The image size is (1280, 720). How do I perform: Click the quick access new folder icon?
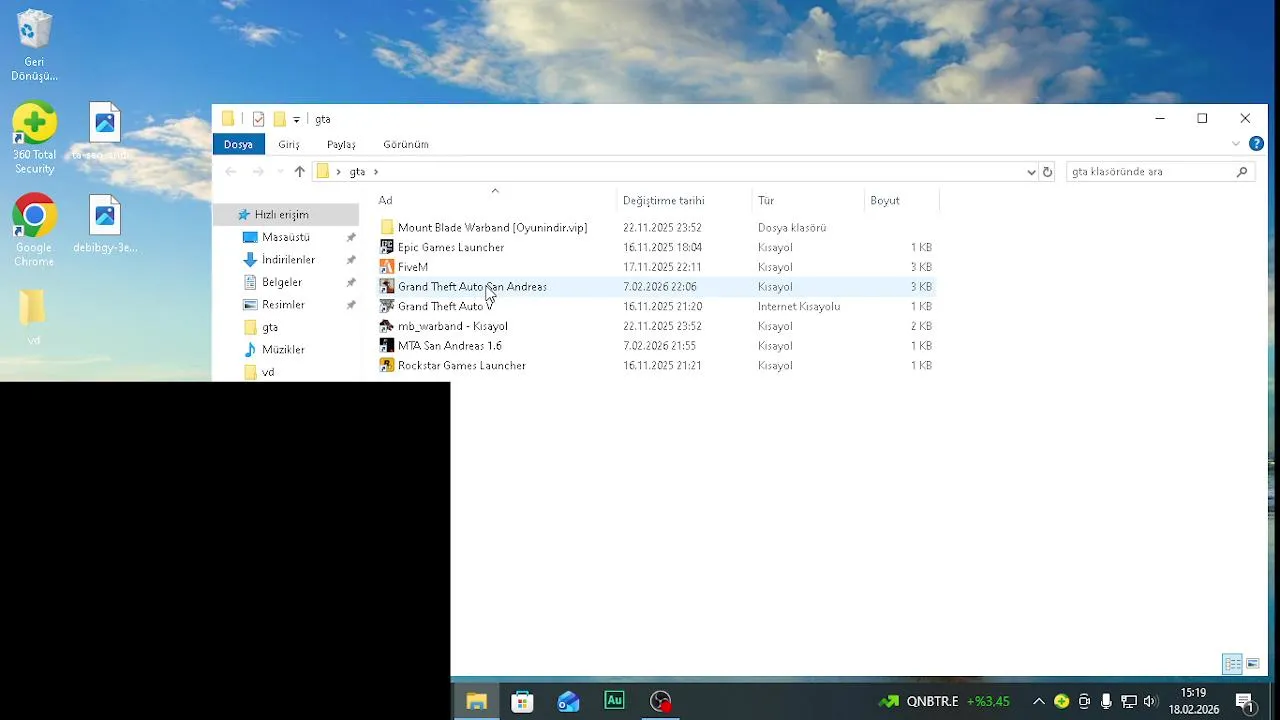pyautogui.click(x=279, y=119)
